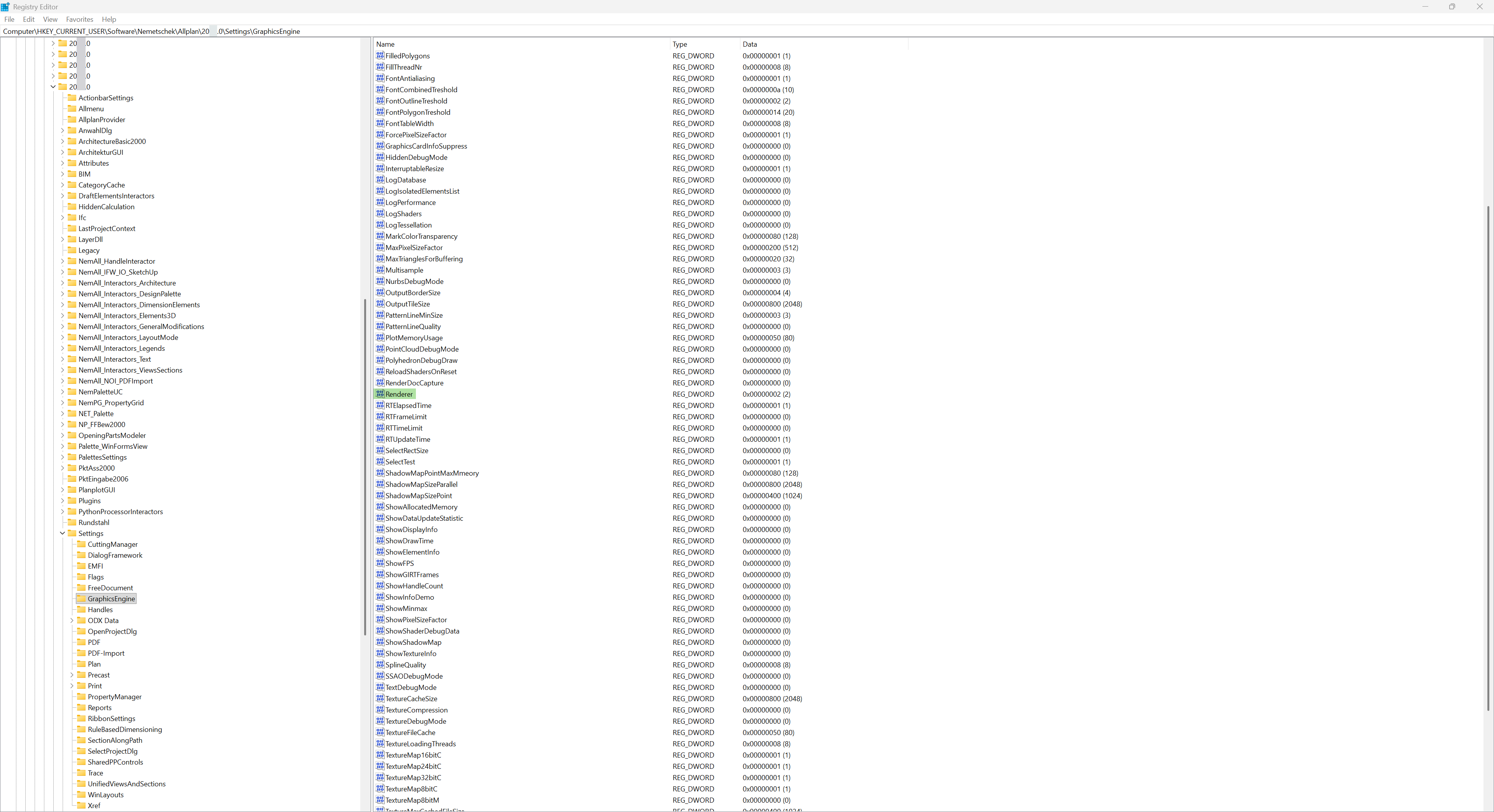Expand the ODX Data node
1494x812 pixels.
[x=71, y=620]
